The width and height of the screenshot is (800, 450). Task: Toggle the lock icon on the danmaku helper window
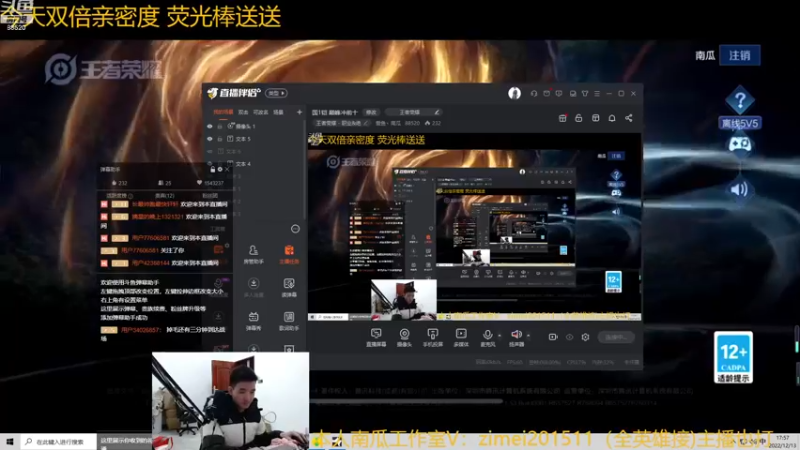[x=213, y=169]
